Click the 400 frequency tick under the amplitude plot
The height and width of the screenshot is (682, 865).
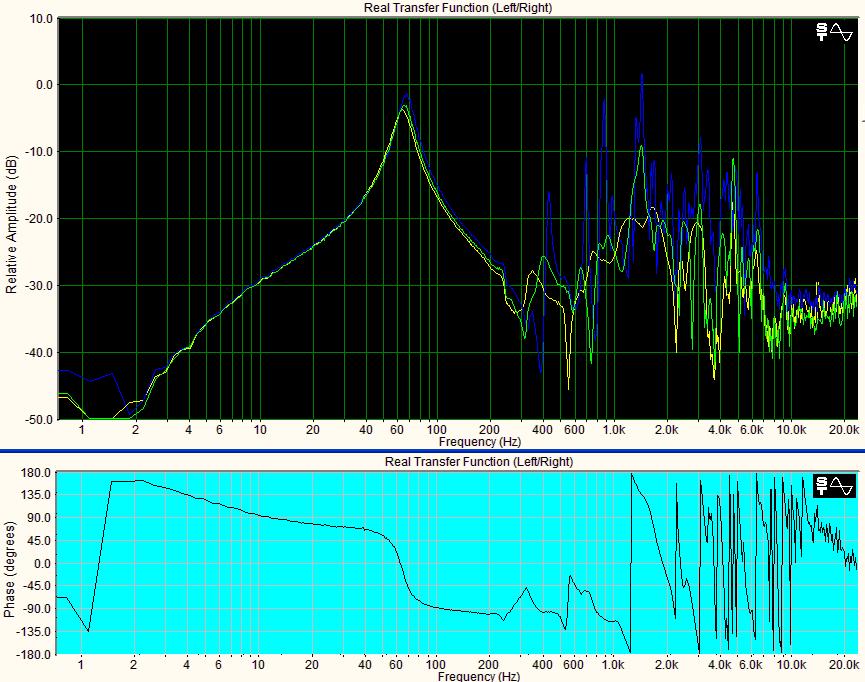click(x=543, y=430)
